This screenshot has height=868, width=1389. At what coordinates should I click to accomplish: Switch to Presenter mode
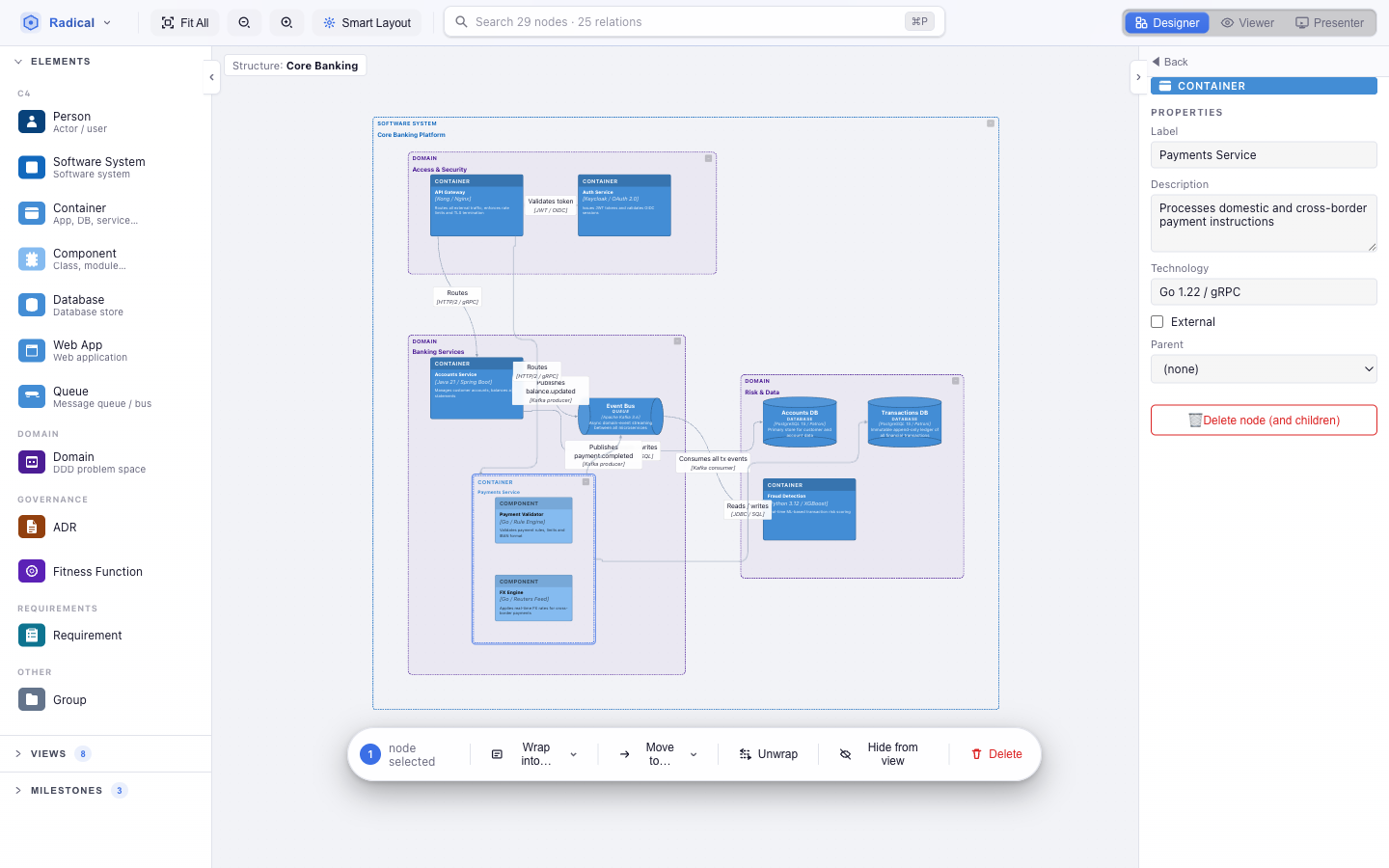(1330, 22)
